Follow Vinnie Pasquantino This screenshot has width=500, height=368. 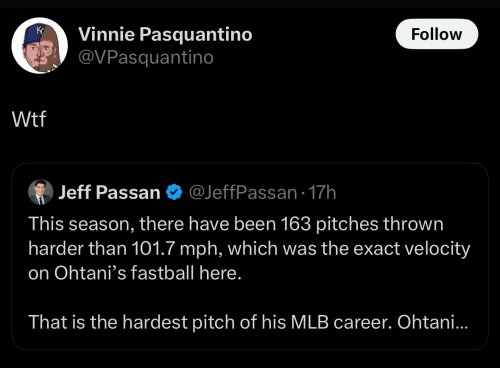(437, 34)
